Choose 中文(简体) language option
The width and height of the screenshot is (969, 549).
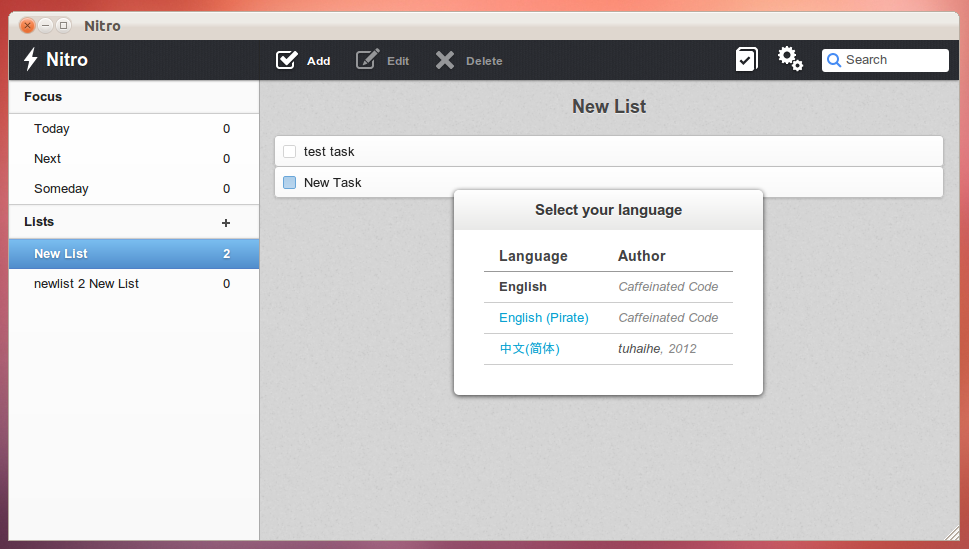[530, 349]
